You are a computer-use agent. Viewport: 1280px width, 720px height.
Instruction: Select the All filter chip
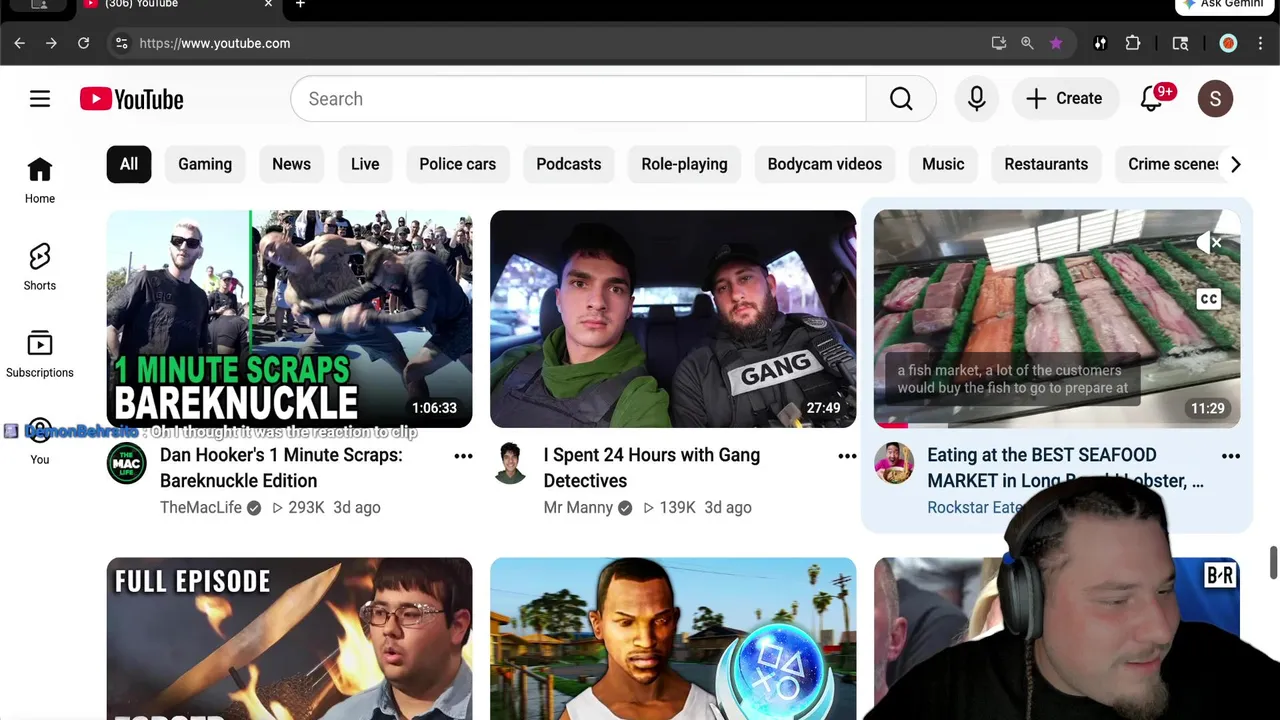129,164
